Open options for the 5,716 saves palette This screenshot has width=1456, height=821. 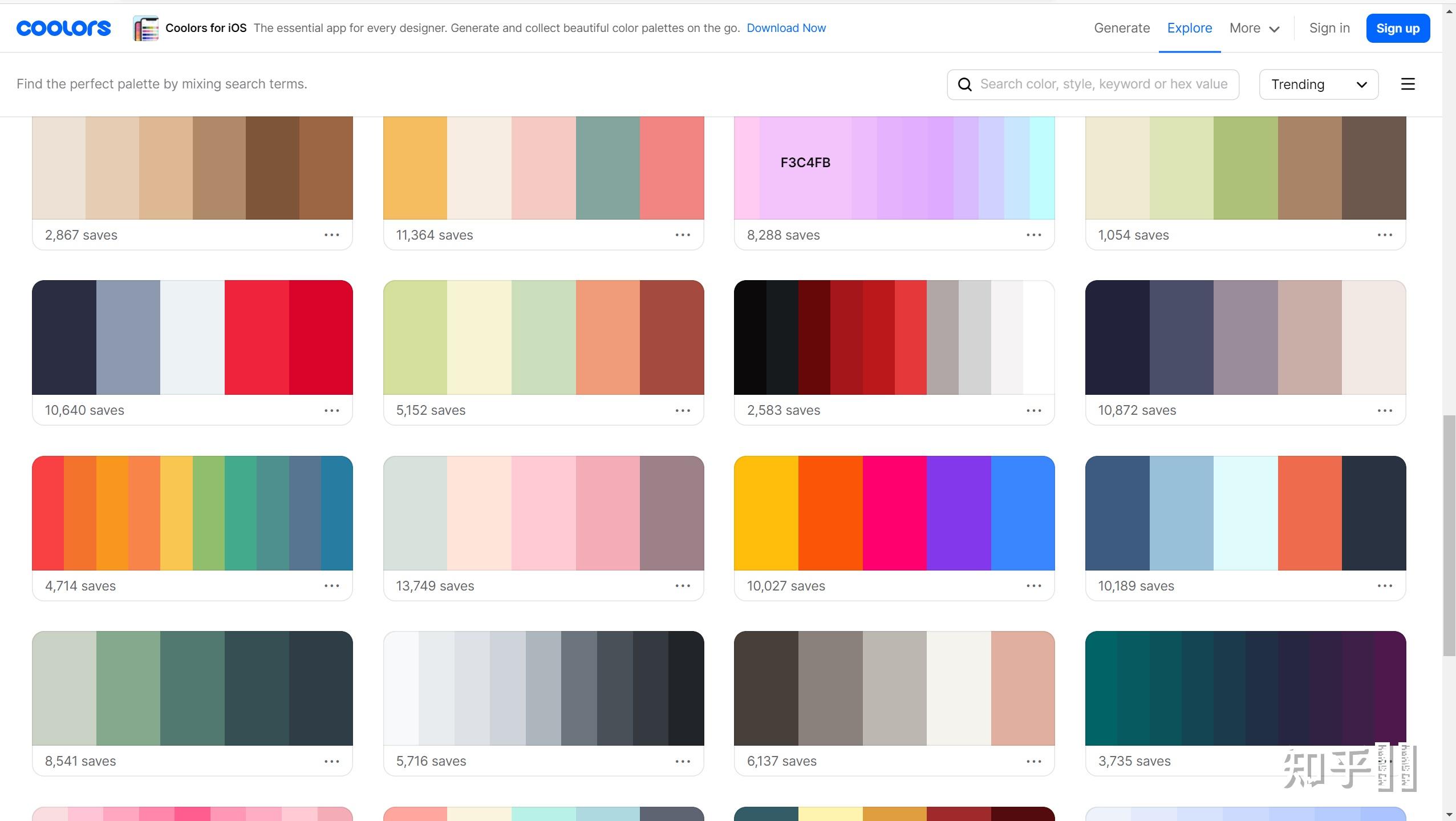tap(683, 762)
